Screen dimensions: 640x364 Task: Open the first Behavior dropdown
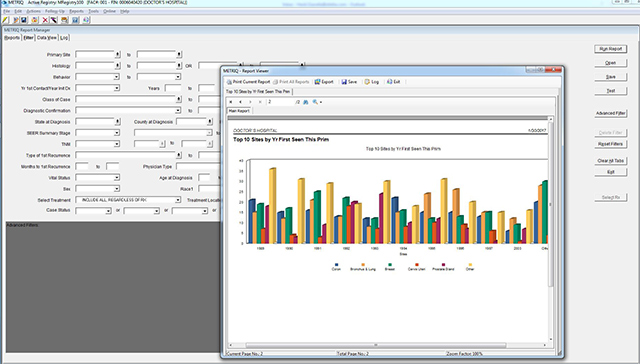(117, 77)
